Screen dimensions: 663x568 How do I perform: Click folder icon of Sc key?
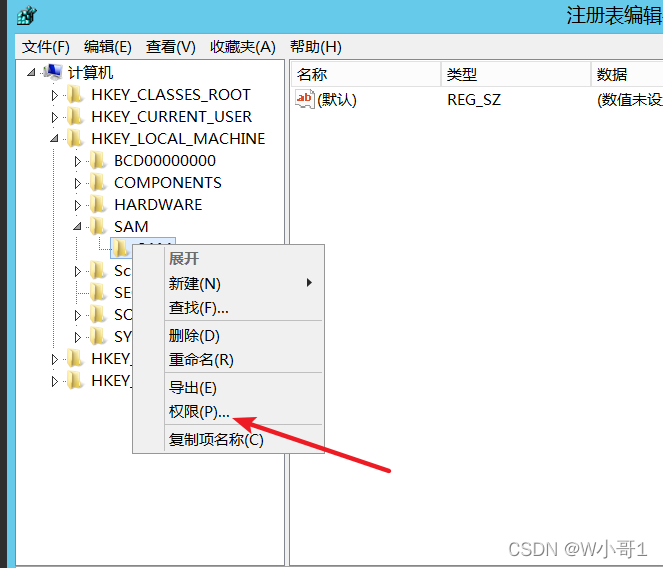pyautogui.click(x=98, y=270)
